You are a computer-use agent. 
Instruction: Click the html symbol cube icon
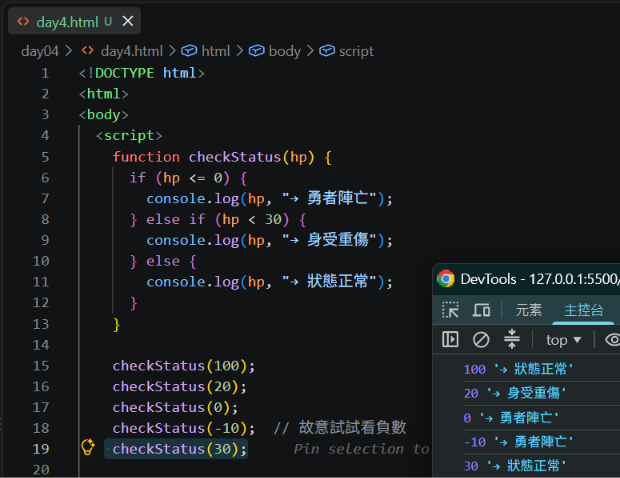pos(189,51)
